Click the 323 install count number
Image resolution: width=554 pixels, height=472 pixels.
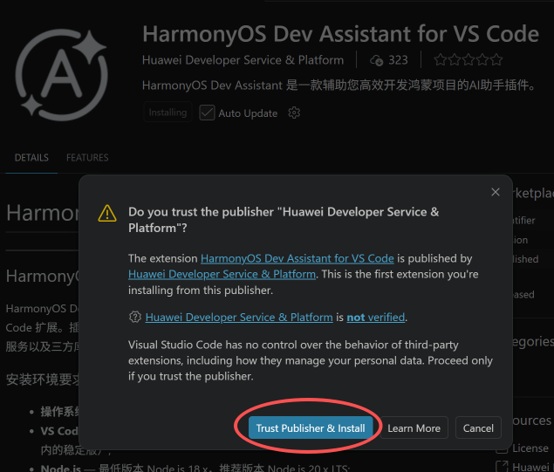[398, 60]
